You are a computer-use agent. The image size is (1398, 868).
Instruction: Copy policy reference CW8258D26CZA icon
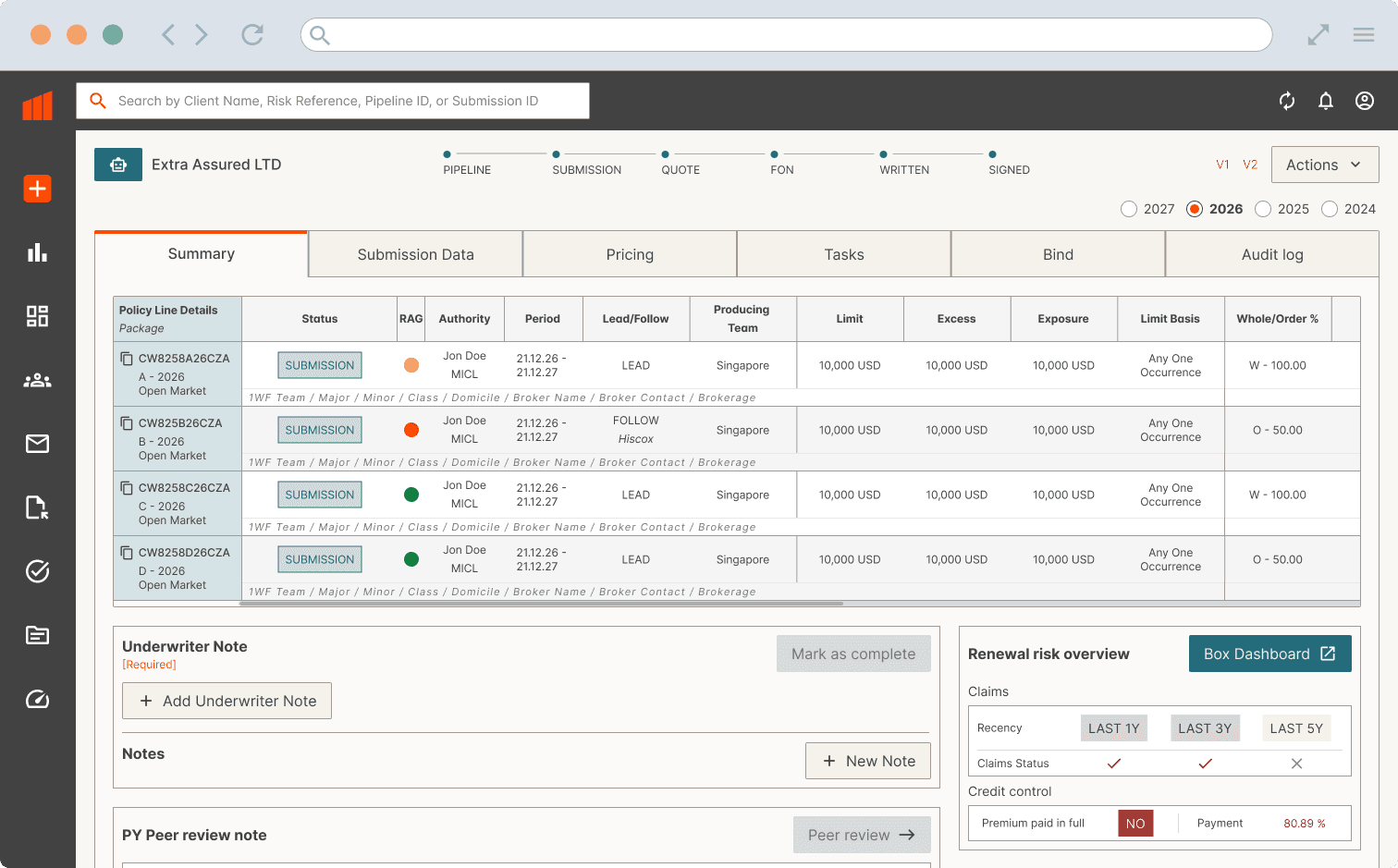[127, 552]
